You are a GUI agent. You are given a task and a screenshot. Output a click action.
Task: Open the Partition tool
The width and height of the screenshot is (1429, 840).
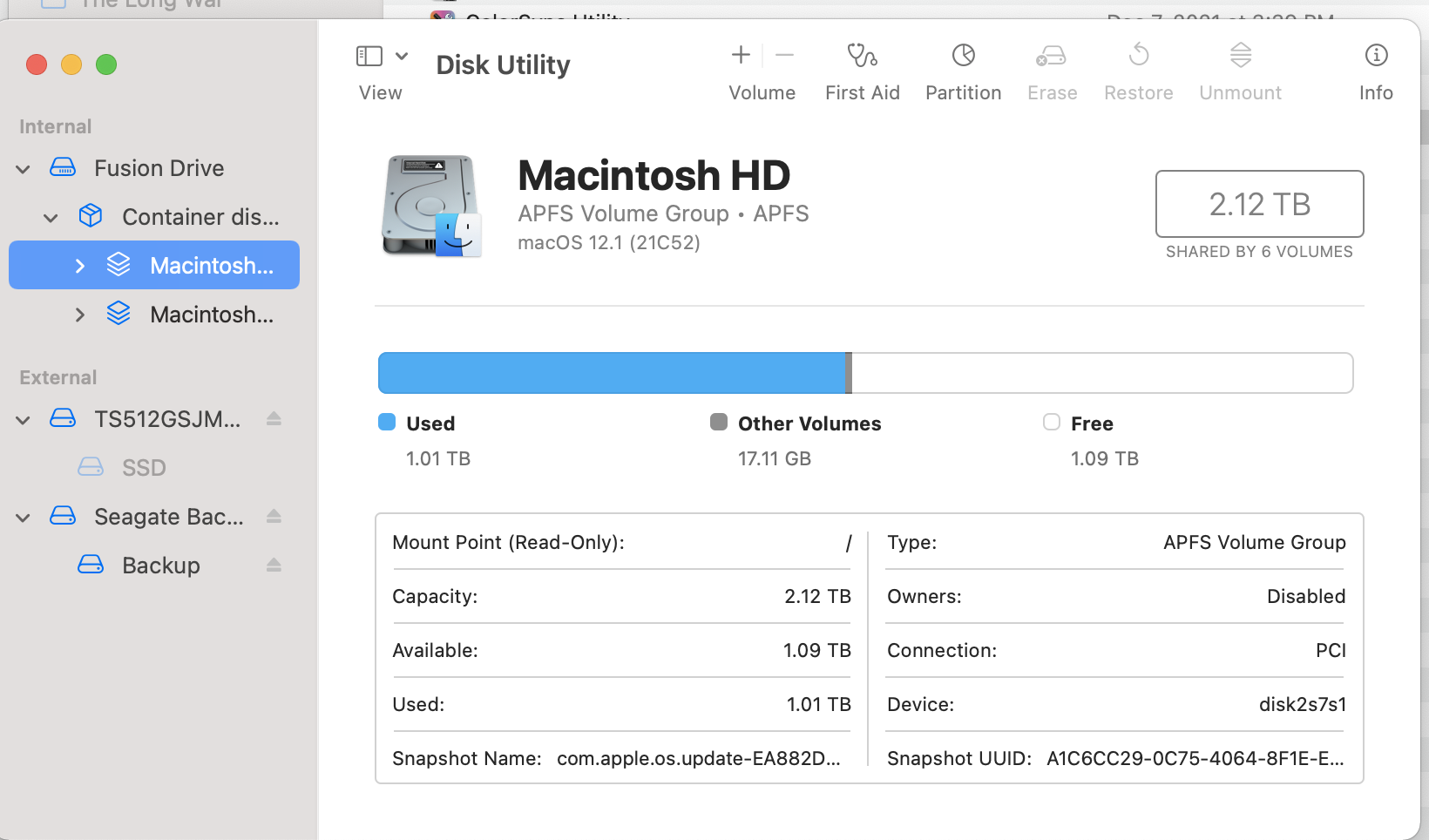pos(964,56)
